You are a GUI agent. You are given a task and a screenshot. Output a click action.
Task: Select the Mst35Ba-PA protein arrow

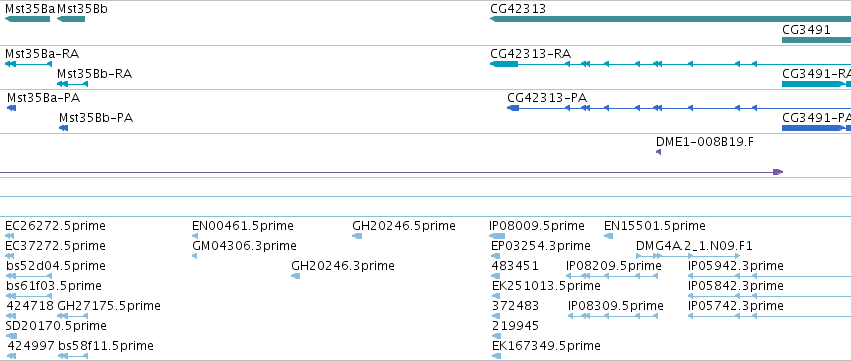(11, 108)
